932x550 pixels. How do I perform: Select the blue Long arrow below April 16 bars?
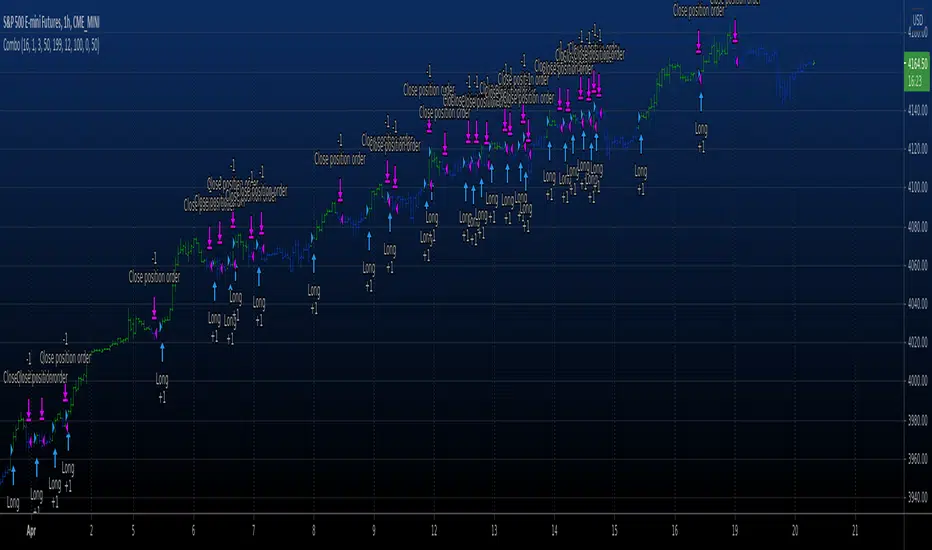coord(701,100)
